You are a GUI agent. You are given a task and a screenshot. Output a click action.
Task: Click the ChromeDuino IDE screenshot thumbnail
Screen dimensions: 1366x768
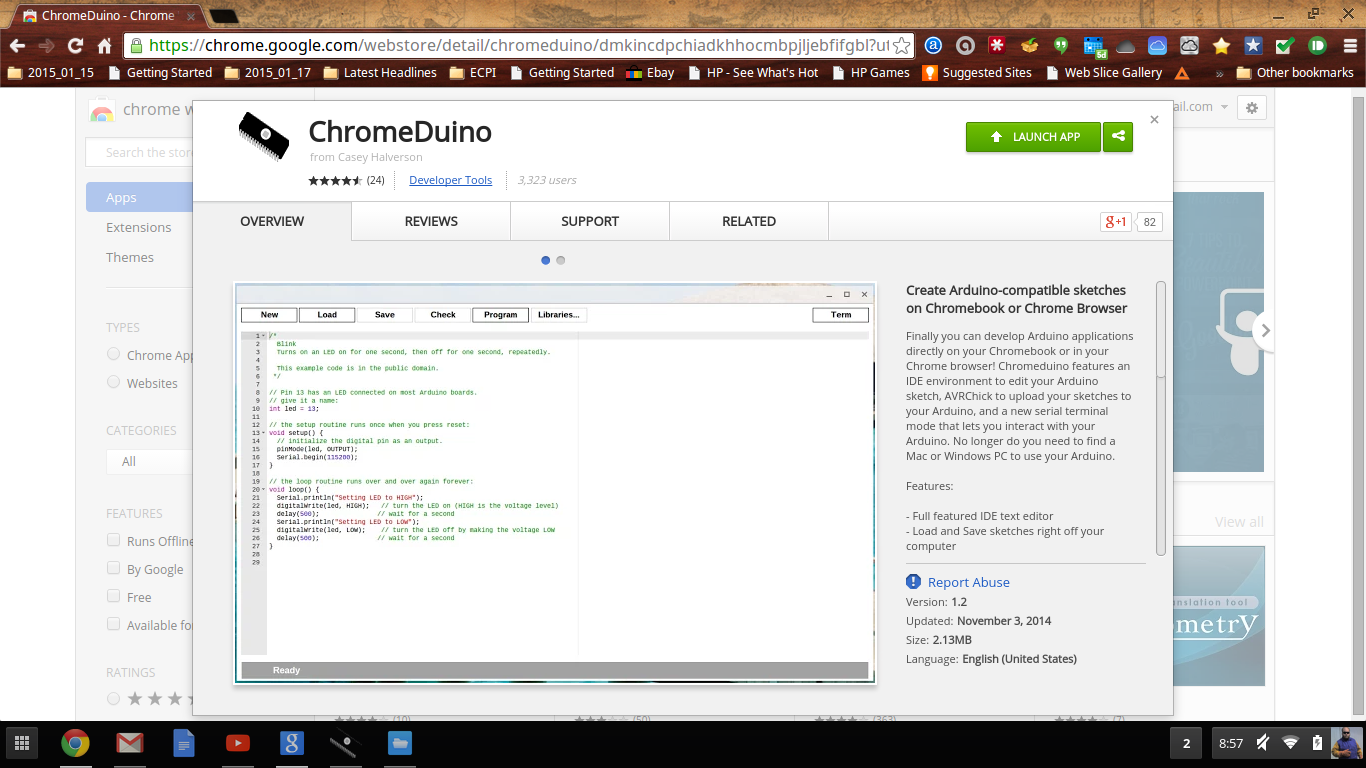(555, 483)
